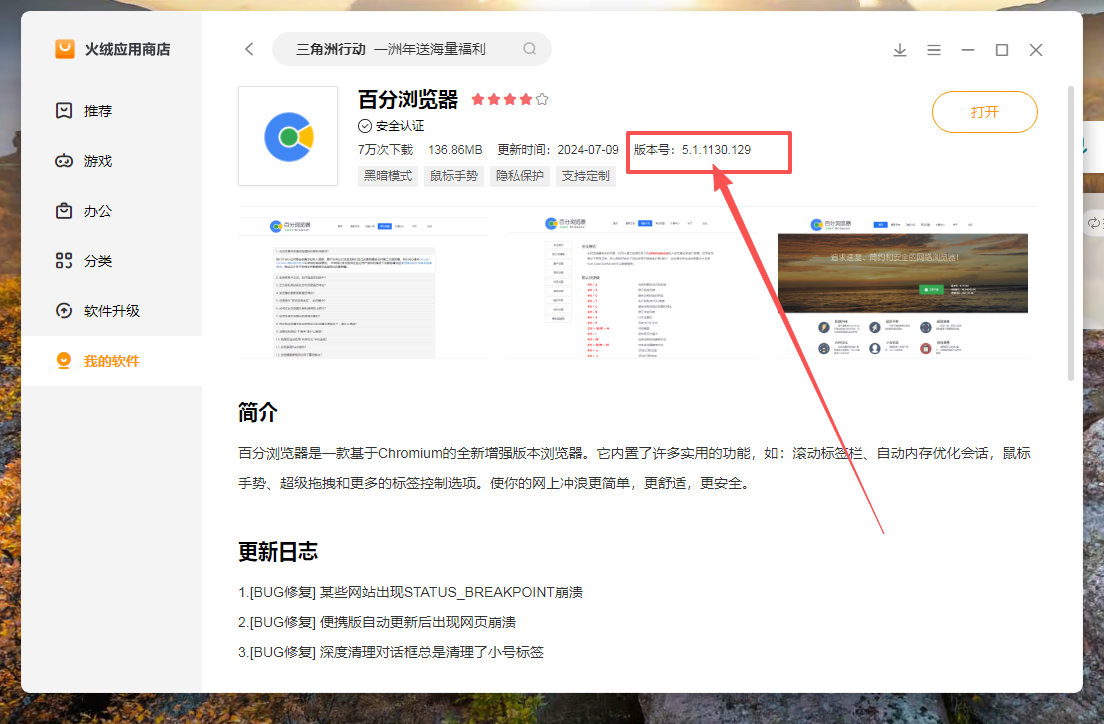Click the Cent Browser app icon
Screen dimensions: 1104x724
pyautogui.click(x=288, y=136)
